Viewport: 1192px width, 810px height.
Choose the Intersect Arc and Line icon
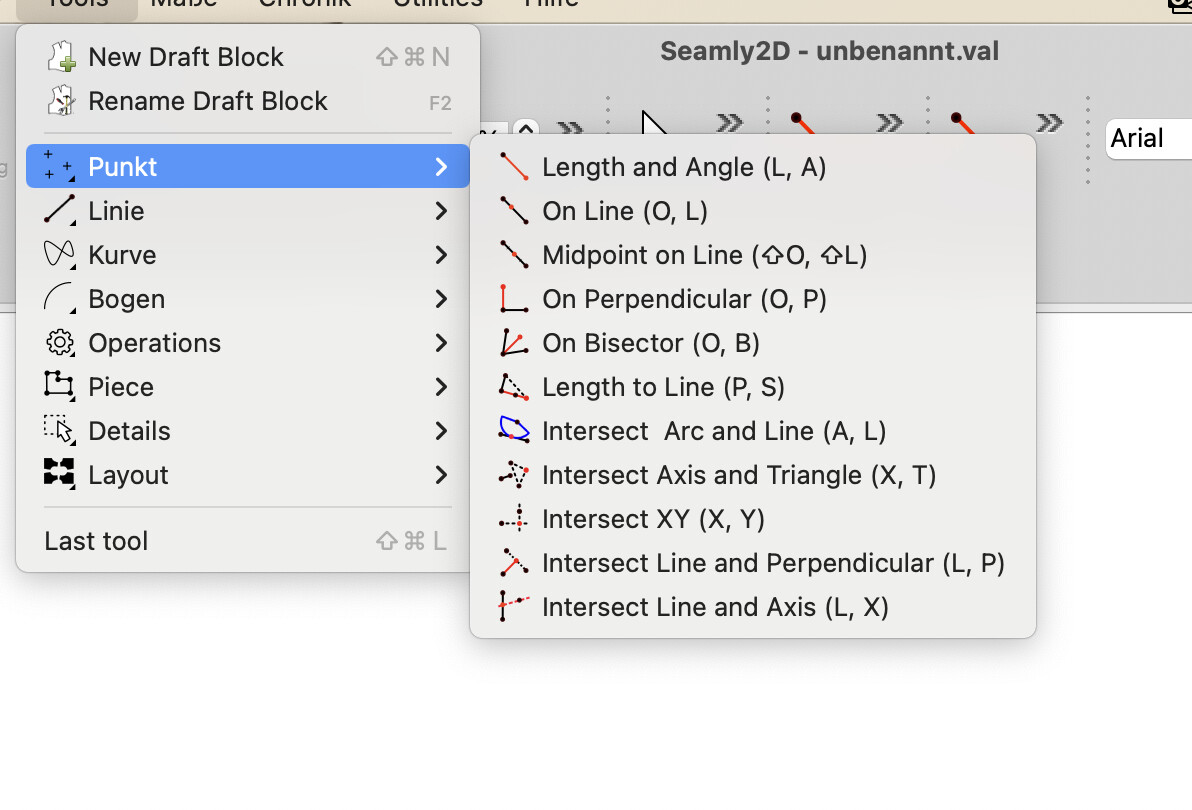[514, 431]
